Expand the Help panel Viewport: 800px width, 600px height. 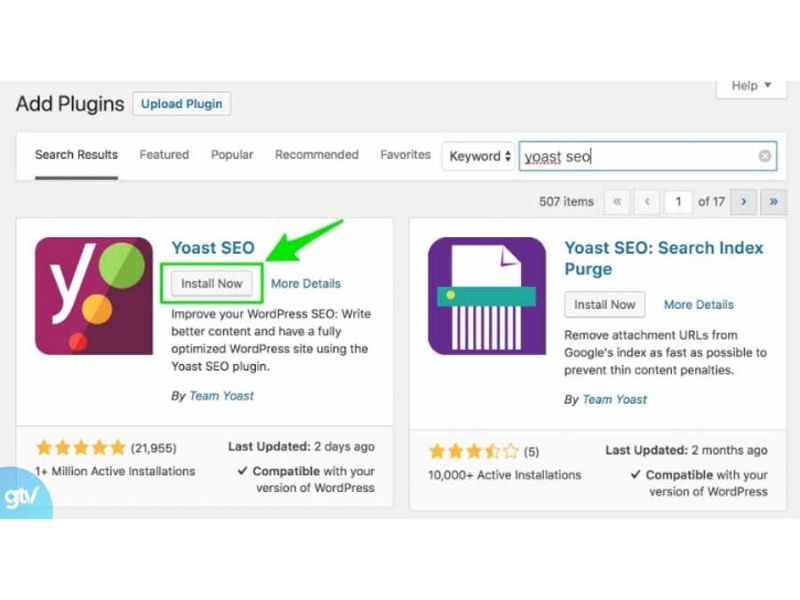pos(748,86)
